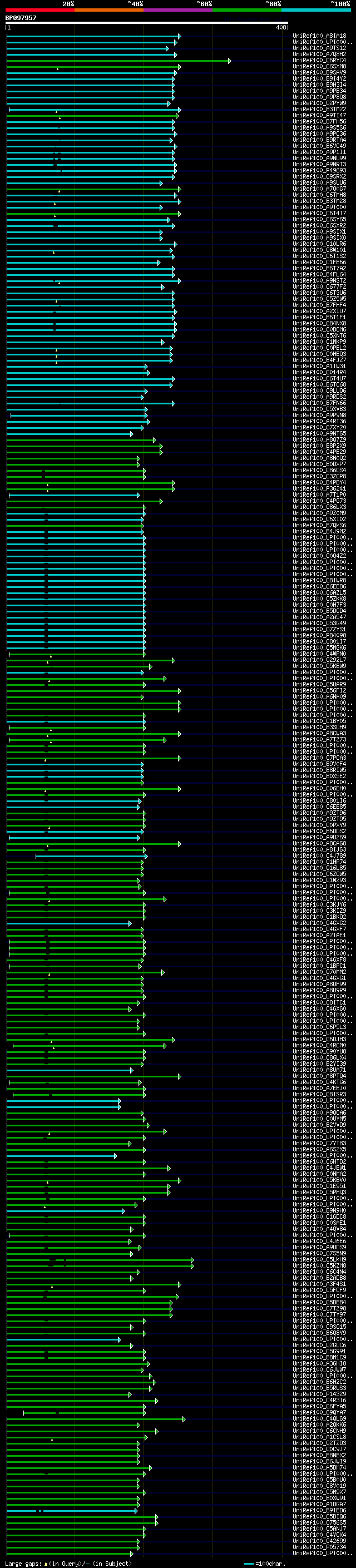The height and width of the screenshot is (1568, 356).
Task: Select hit label UniRef100_P05734
Action: [319, 1547]
